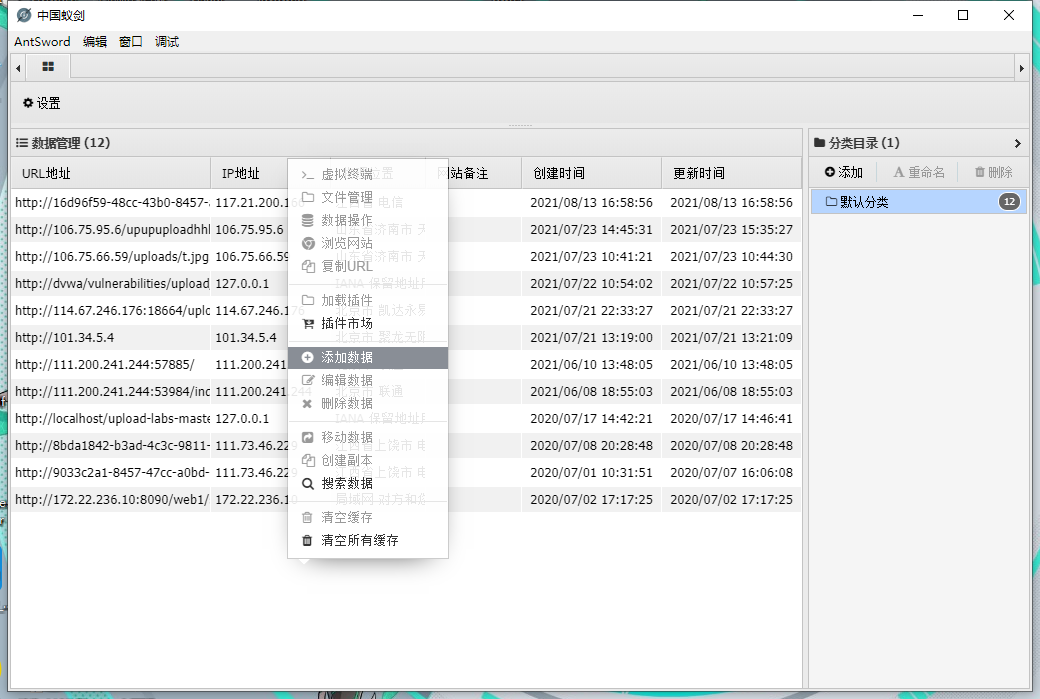Sort by the URL地址 column header
Screen dimensions: 1040x699
[111, 173]
